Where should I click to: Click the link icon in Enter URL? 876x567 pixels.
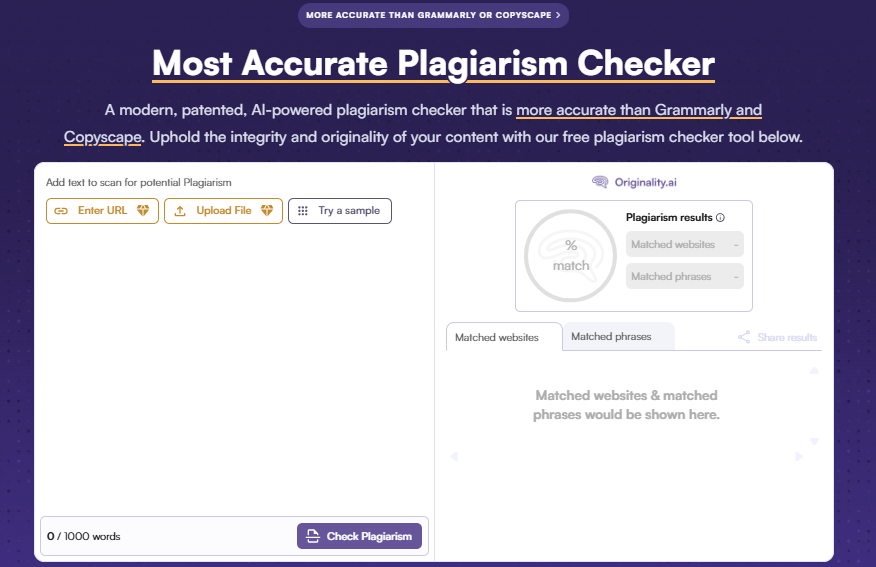pyautogui.click(x=61, y=211)
